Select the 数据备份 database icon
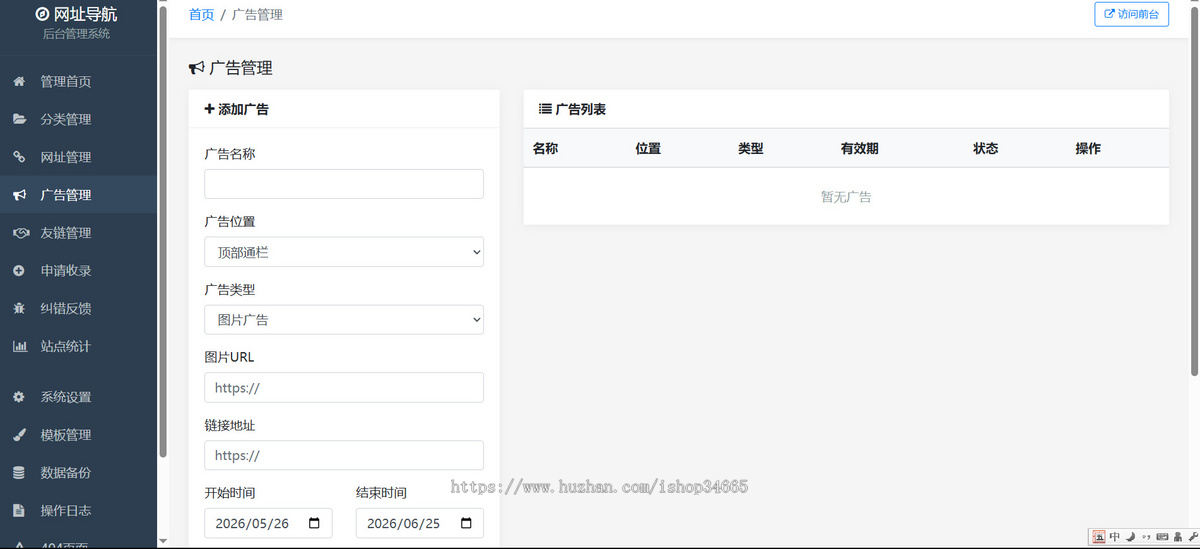 (19, 472)
